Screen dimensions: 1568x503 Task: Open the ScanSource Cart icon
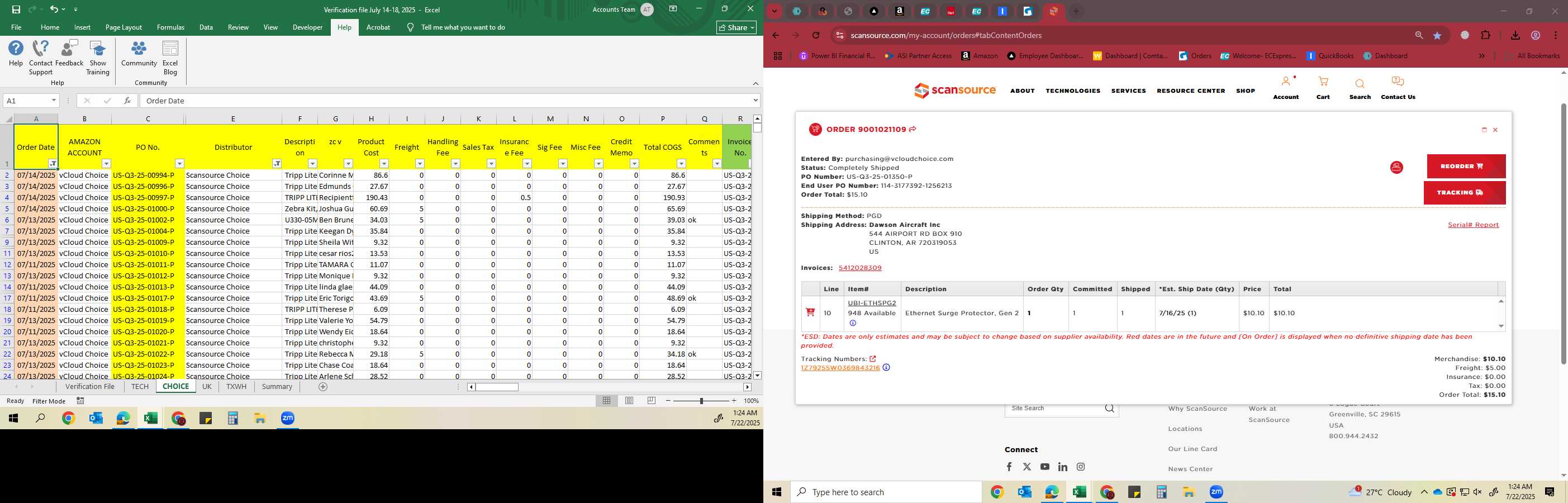click(x=1323, y=88)
